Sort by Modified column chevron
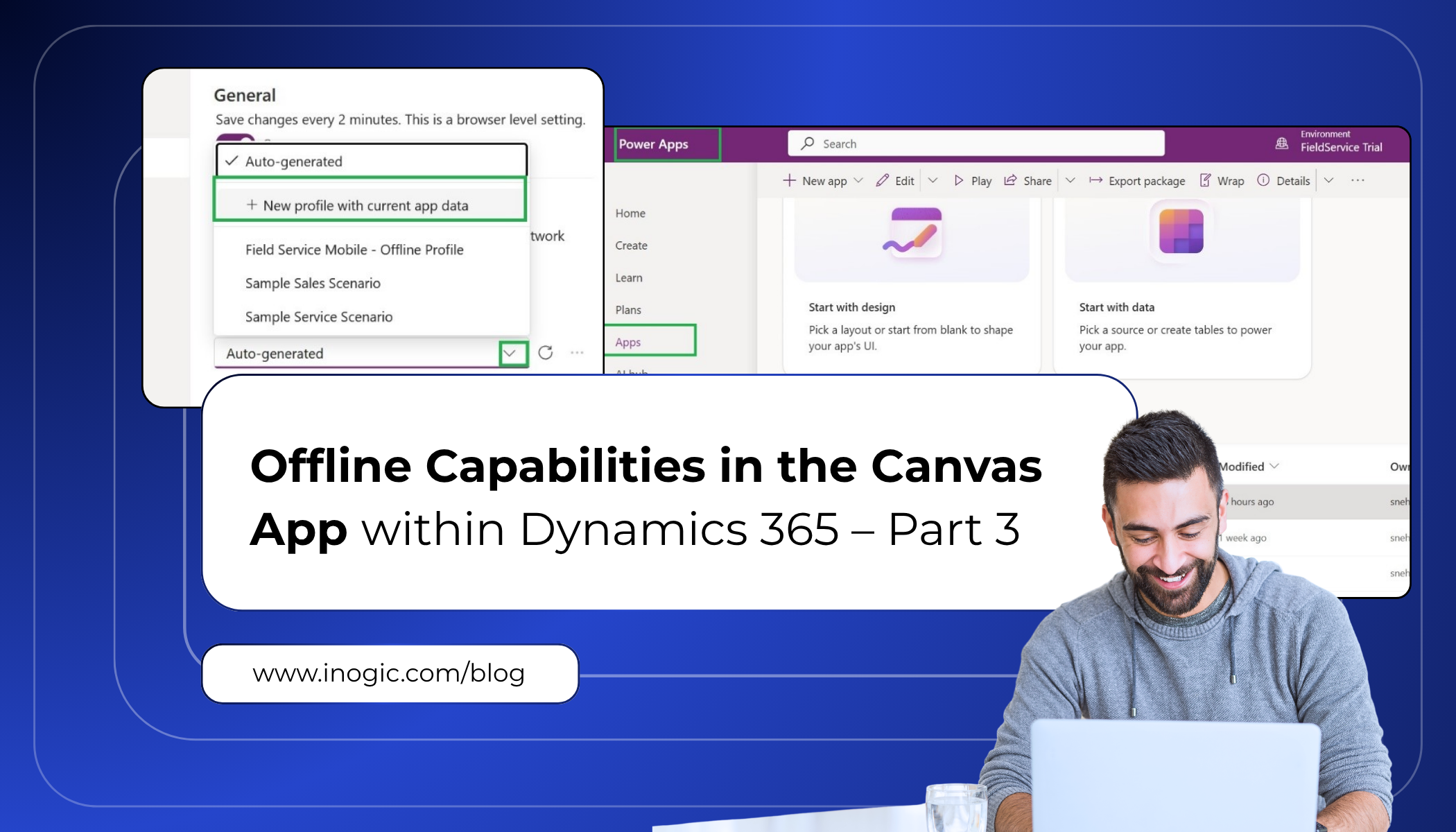Screen dimensions: 1456x832 point(1274,467)
